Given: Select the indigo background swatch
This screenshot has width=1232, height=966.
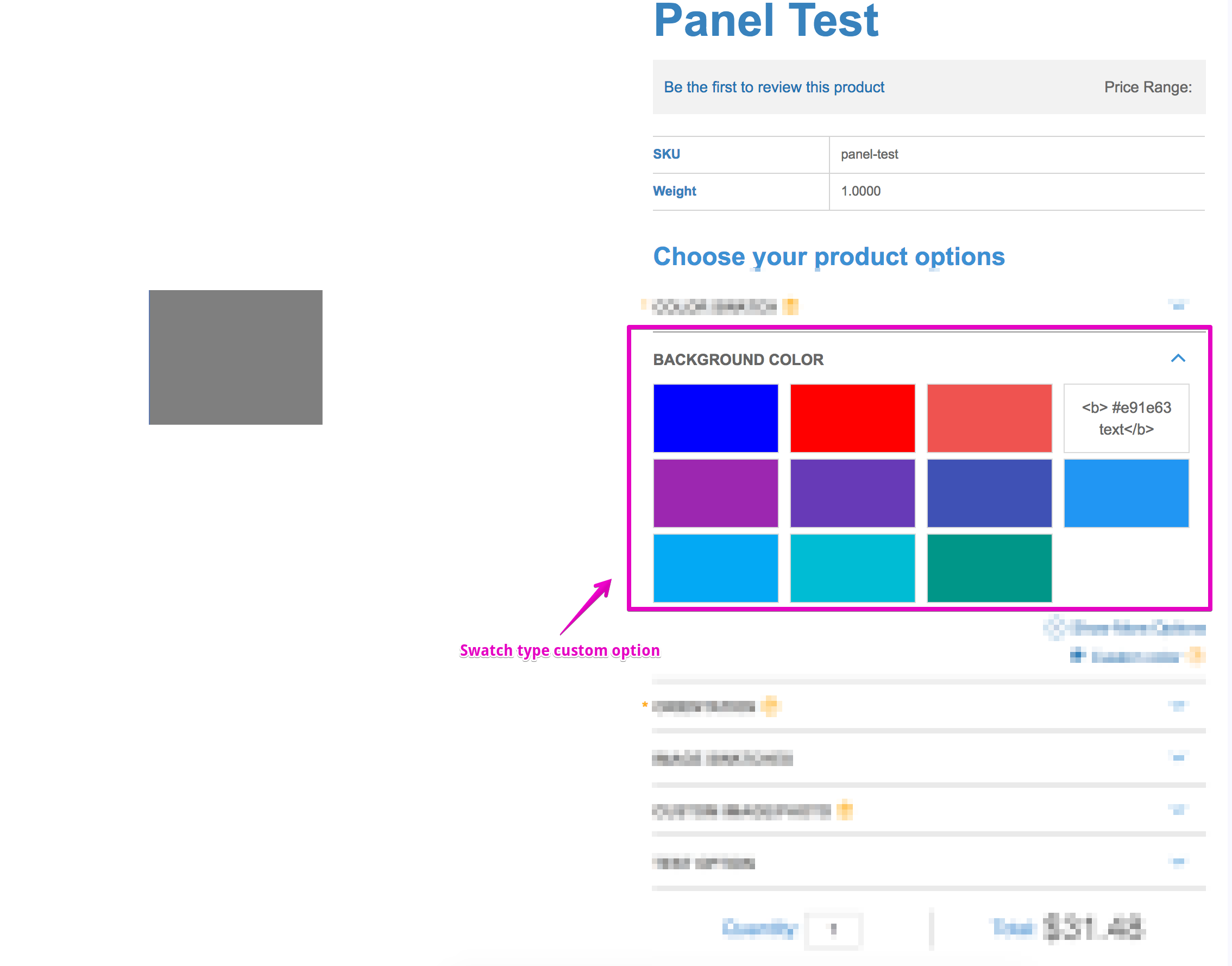Looking at the screenshot, I should [989, 493].
